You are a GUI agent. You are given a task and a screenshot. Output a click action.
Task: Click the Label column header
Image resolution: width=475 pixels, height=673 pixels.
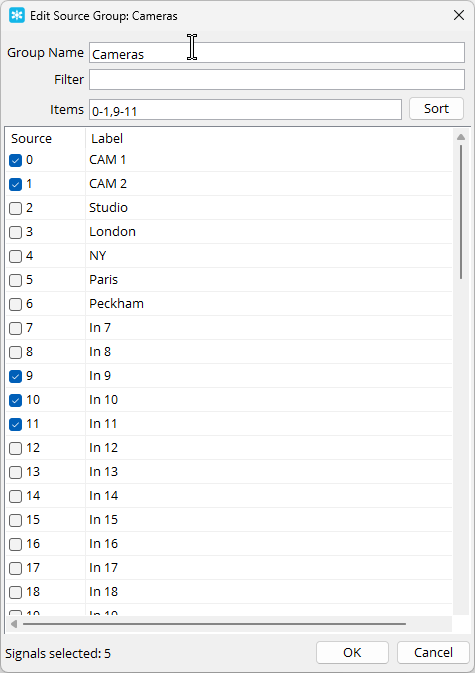(107, 138)
